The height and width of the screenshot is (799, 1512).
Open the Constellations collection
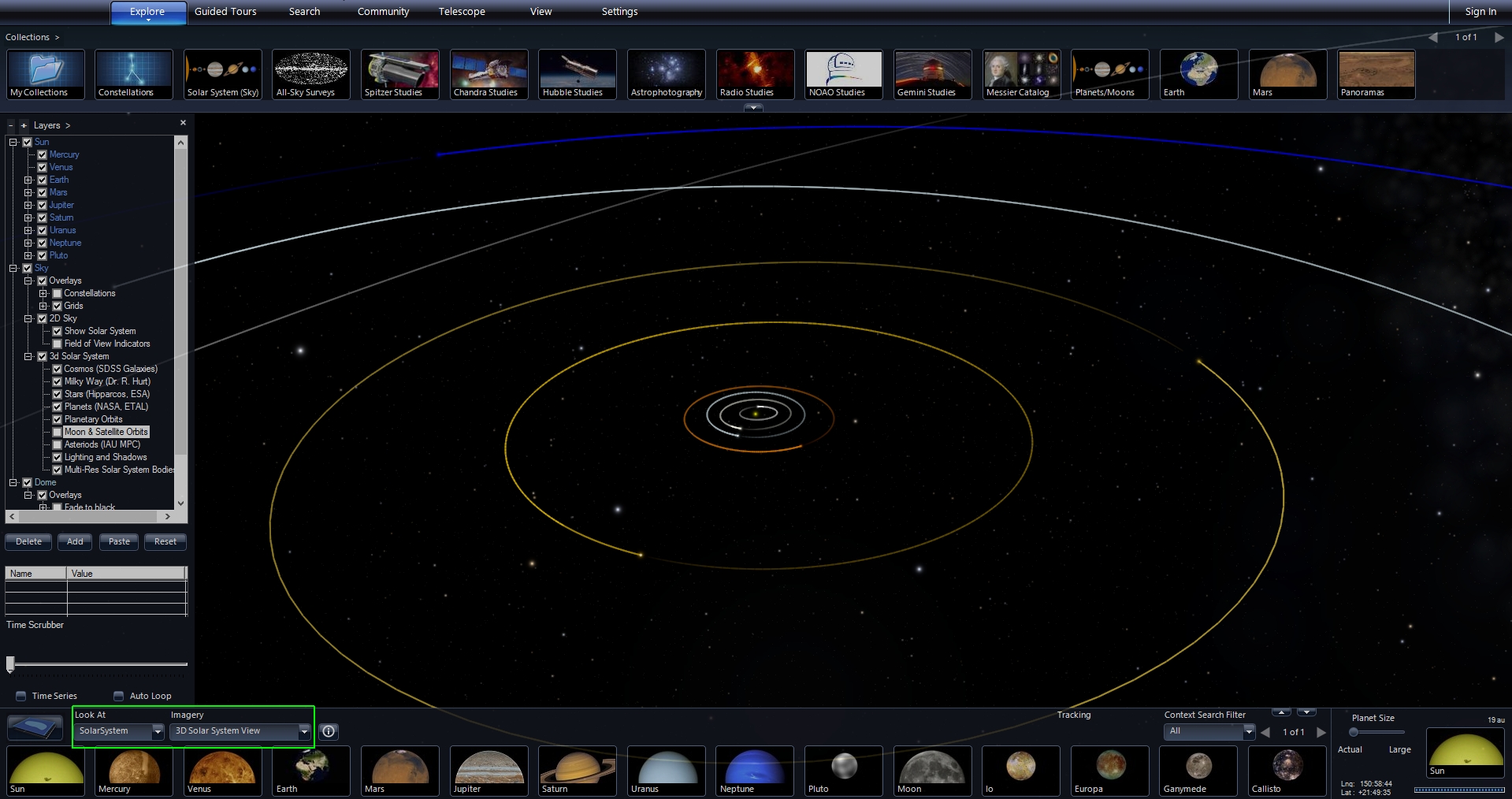point(134,75)
